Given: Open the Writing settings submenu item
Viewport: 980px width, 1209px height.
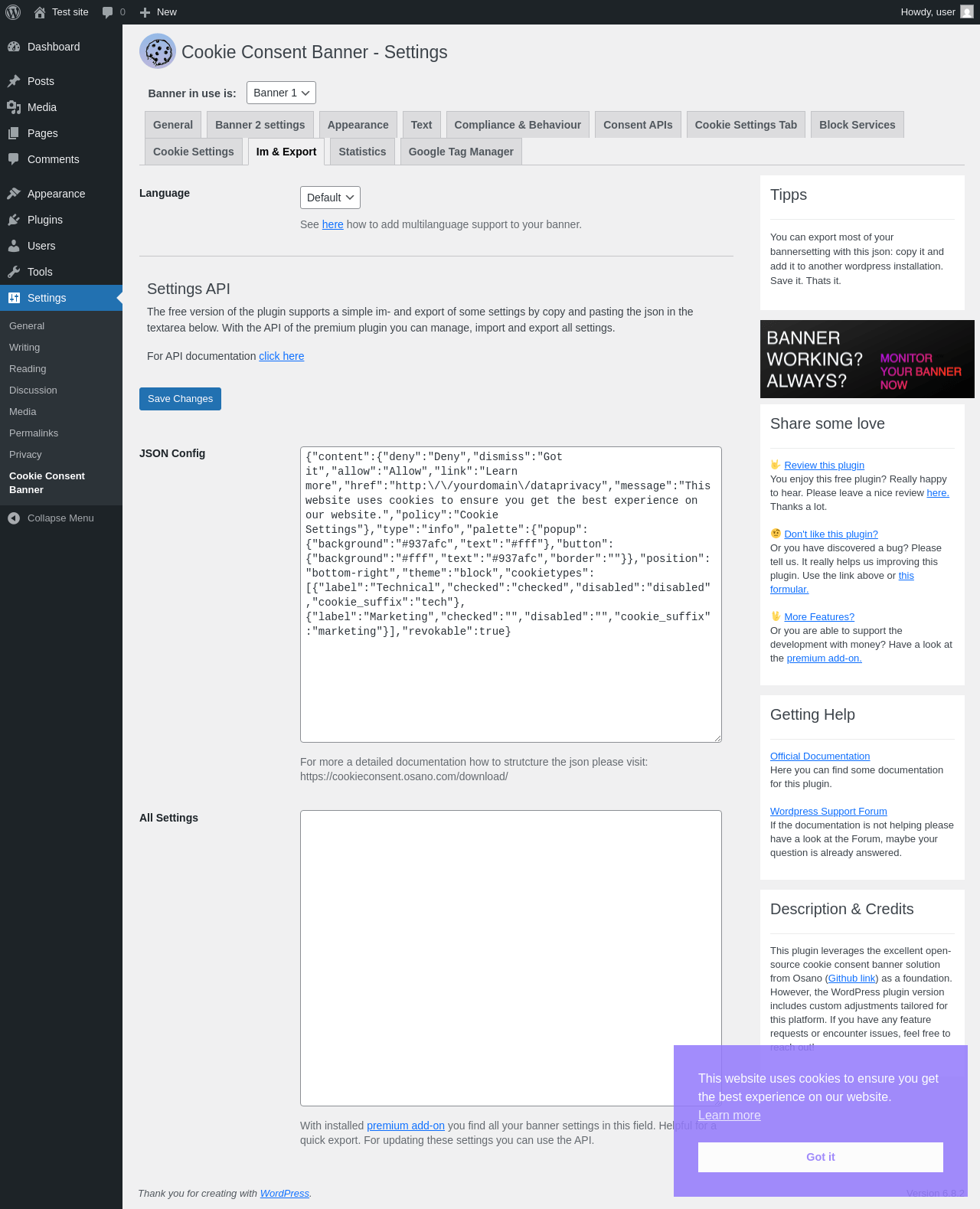Looking at the screenshot, I should pyautogui.click(x=24, y=348).
